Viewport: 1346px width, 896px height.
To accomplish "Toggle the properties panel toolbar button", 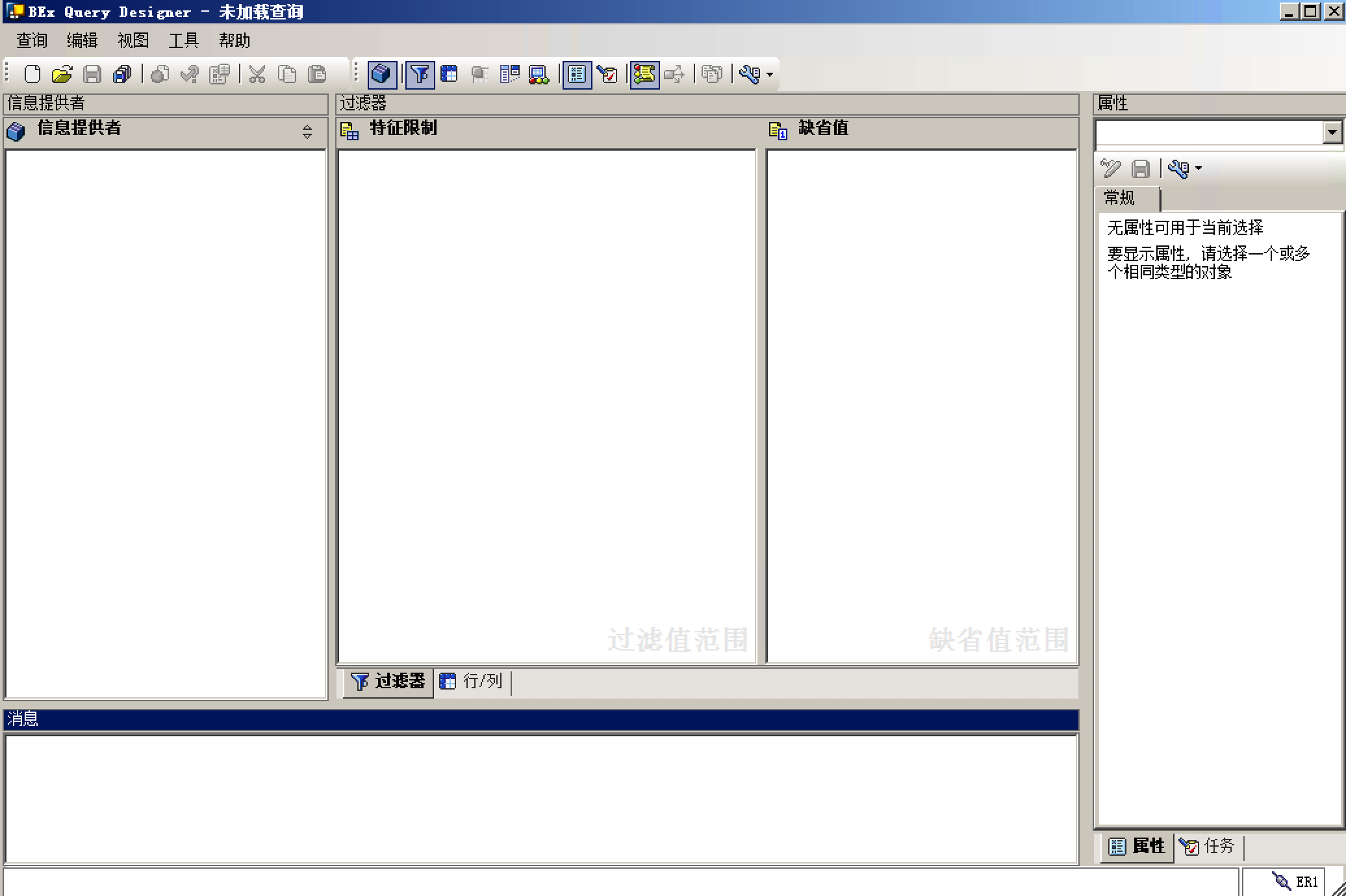I will (x=577, y=74).
